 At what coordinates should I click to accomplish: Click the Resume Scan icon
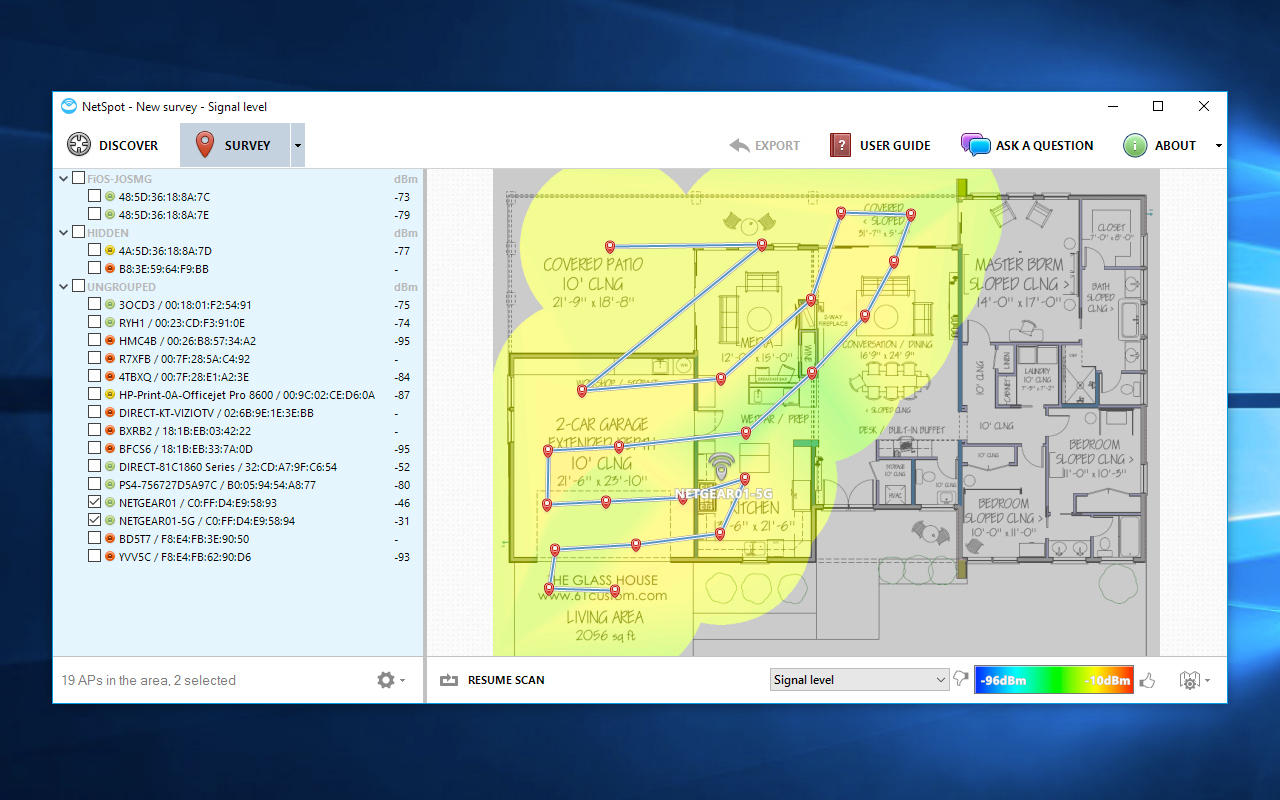pos(449,680)
